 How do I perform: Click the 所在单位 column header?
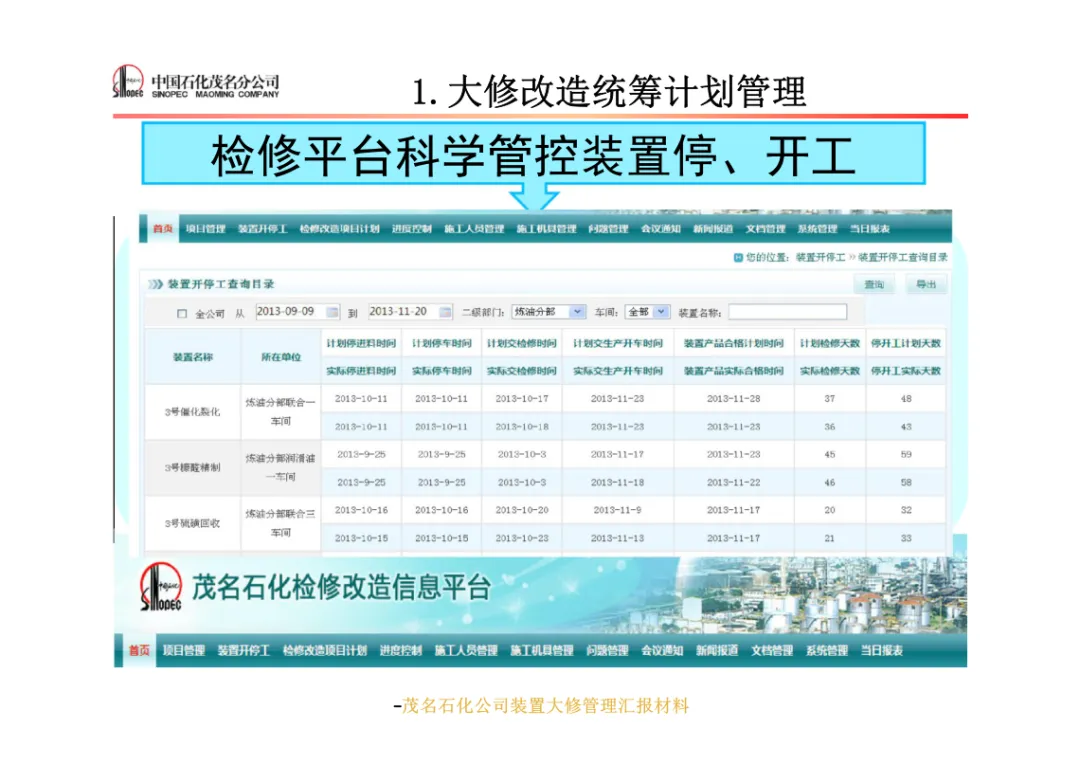point(281,357)
